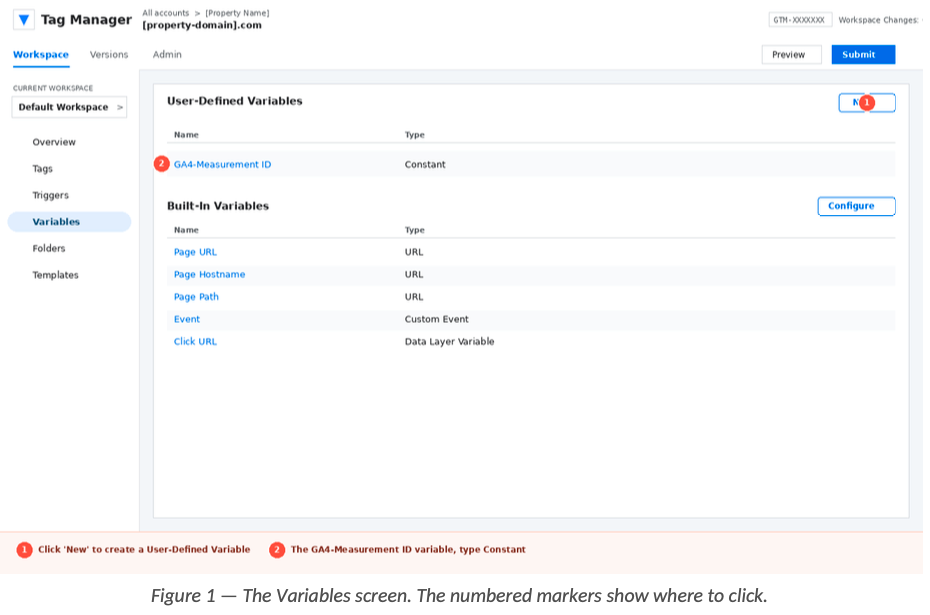Click the Page Hostname variable link
This screenshot has height=615, width=930.
point(209,274)
